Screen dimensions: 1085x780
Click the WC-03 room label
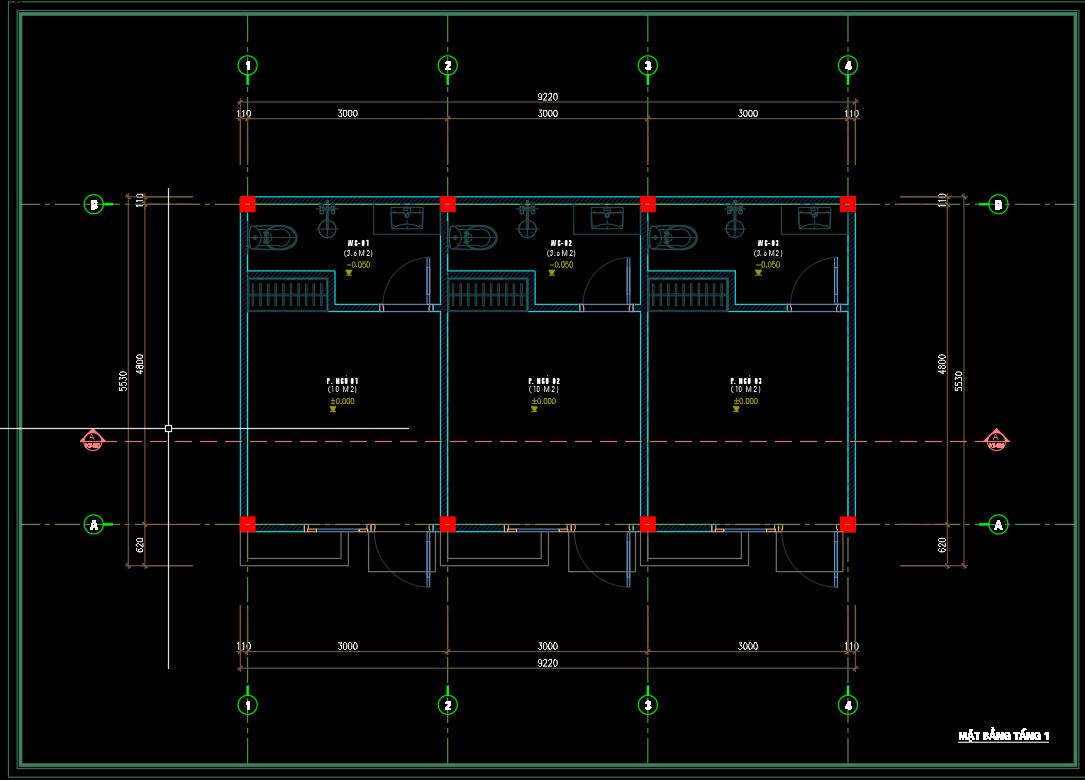(768, 244)
